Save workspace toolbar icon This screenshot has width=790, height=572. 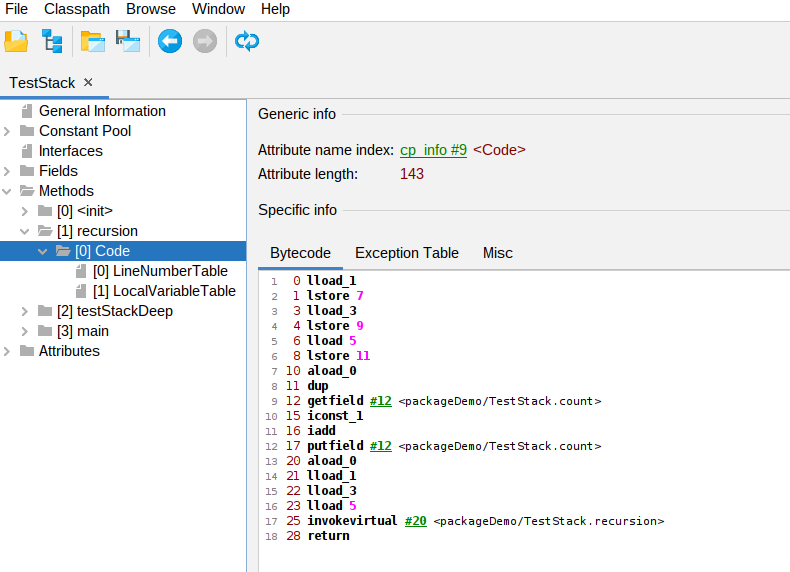pos(128,41)
